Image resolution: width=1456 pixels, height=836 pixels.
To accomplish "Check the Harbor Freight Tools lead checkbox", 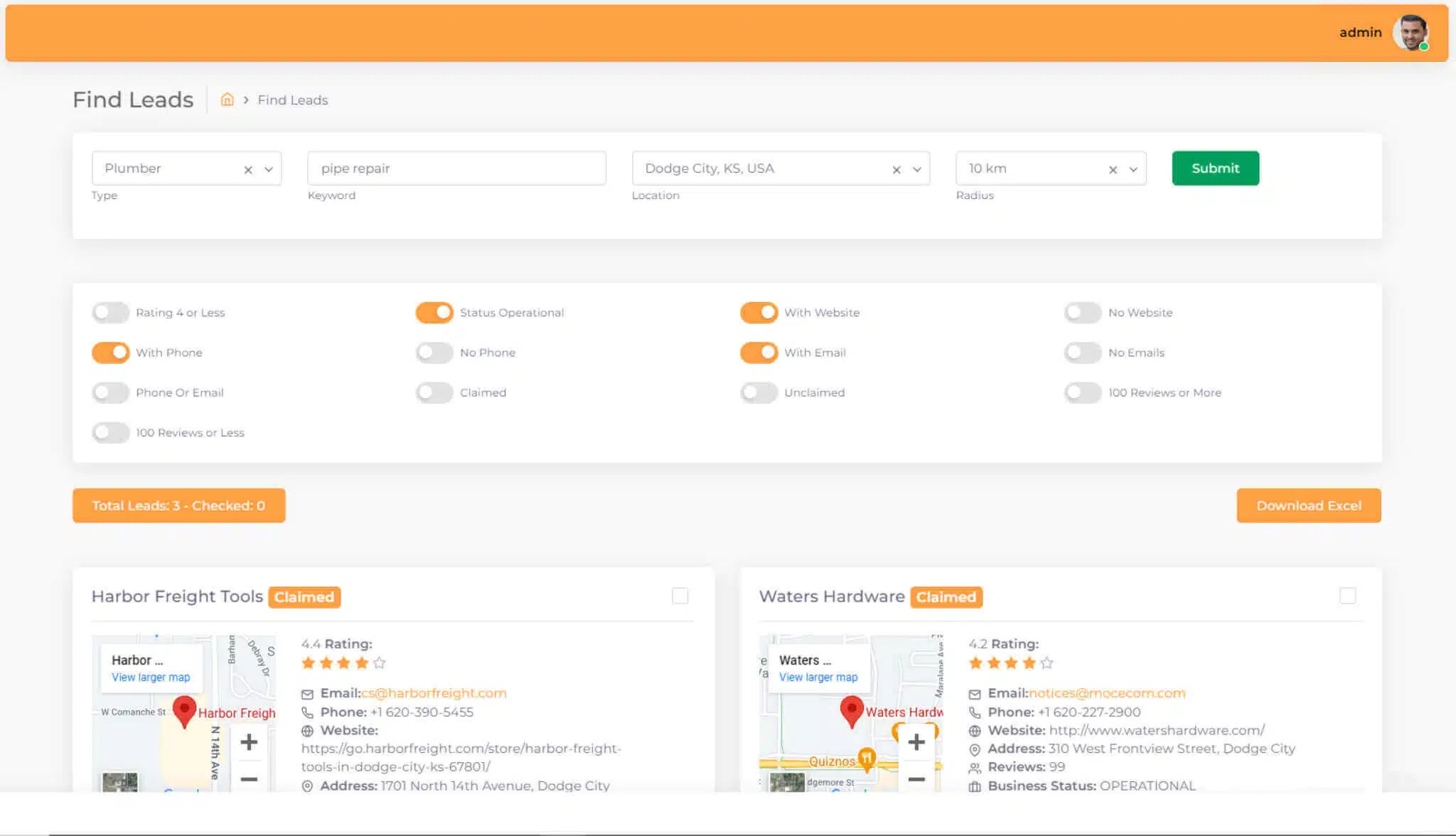I will [x=680, y=596].
